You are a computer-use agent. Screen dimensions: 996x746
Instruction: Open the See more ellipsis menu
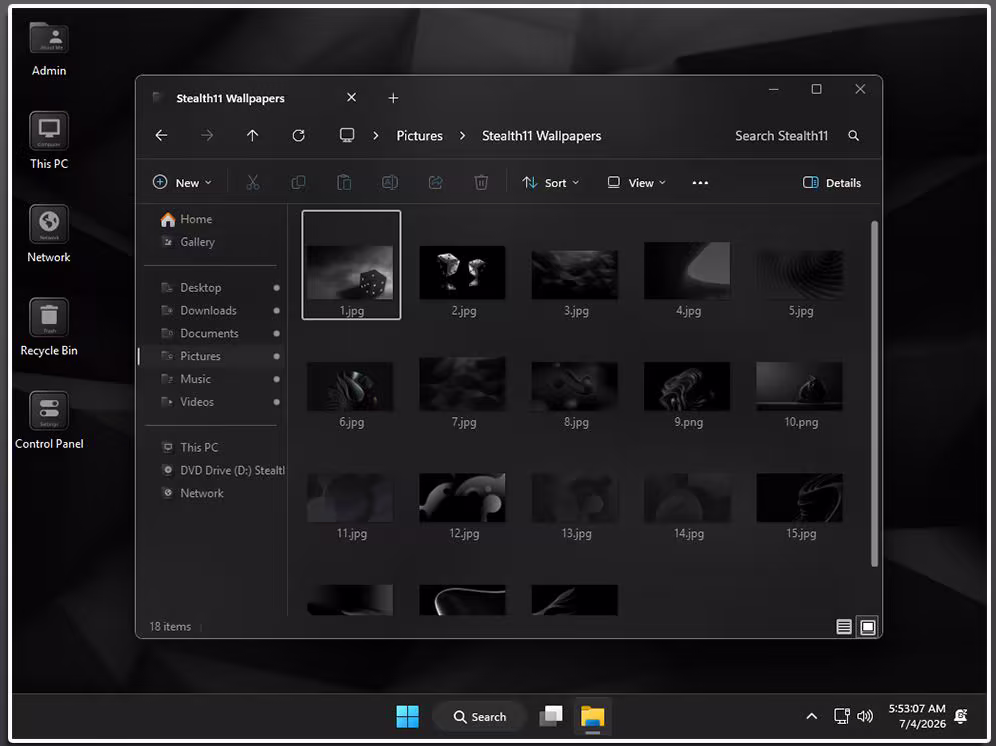click(x=700, y=183)
